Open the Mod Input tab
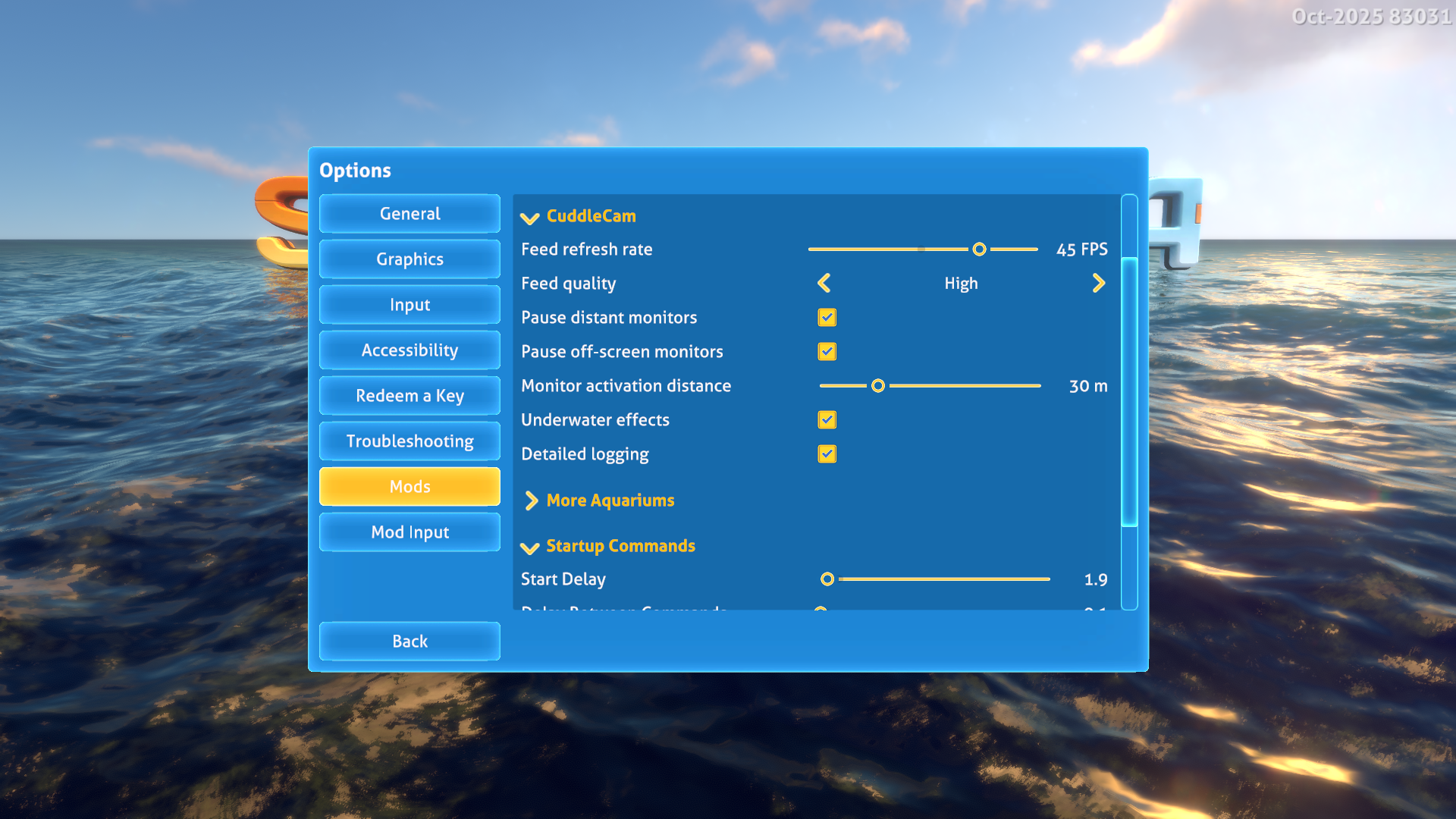Viewport: 1456px width, 819px height. 409,532
